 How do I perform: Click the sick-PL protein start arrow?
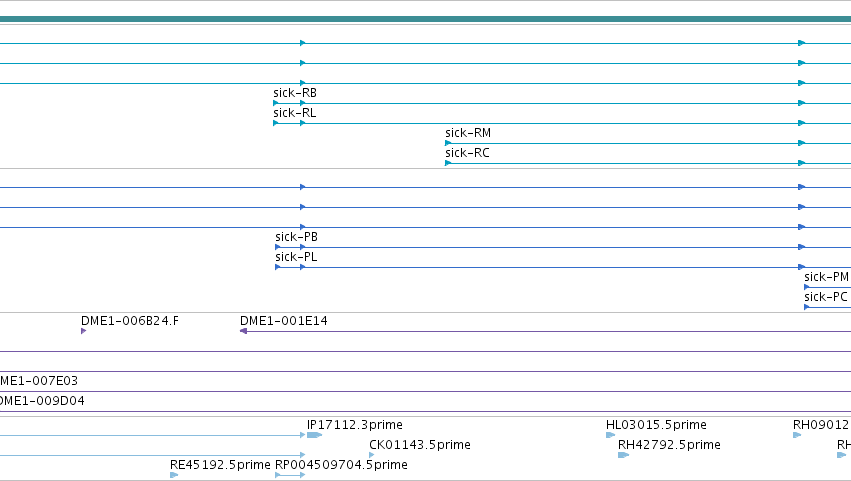[278, 267]
